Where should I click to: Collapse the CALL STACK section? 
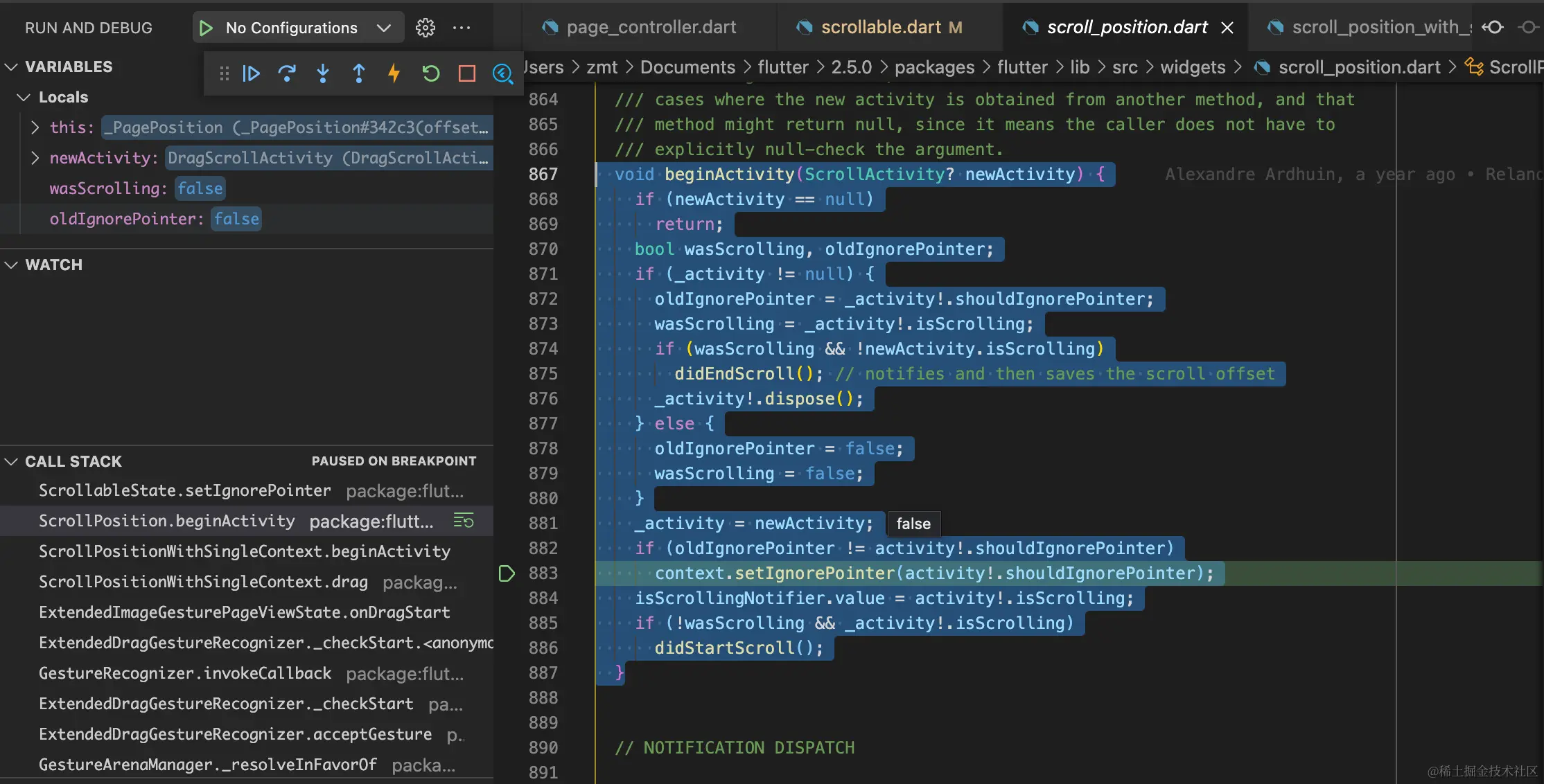12,462
